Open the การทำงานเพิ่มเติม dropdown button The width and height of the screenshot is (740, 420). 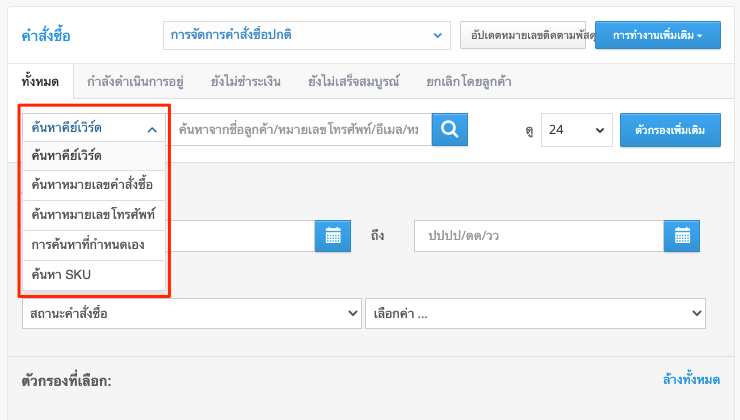657,35
